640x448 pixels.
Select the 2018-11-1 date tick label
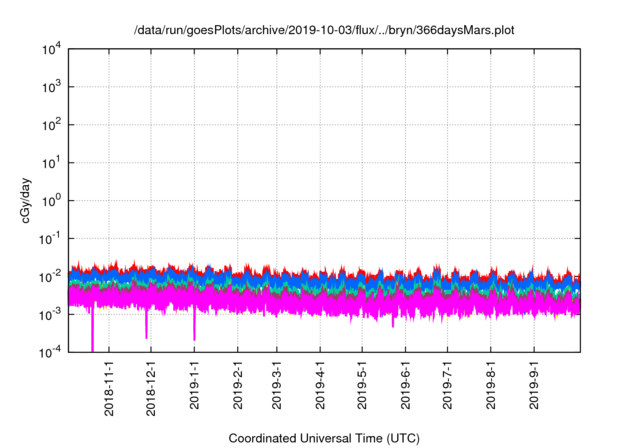(x=108, y=386)
